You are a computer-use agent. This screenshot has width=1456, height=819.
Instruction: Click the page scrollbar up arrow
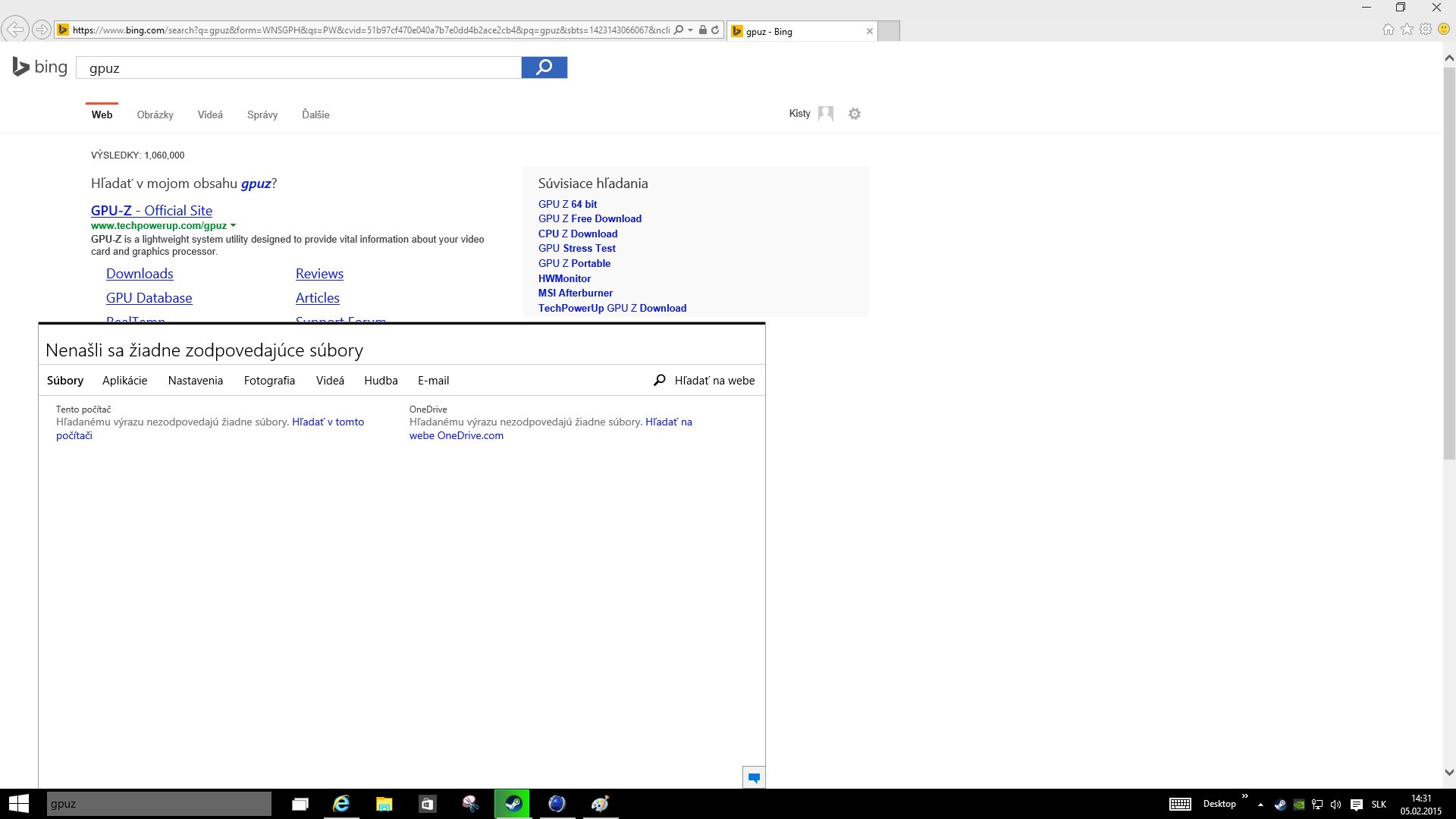click(1449, 58)
